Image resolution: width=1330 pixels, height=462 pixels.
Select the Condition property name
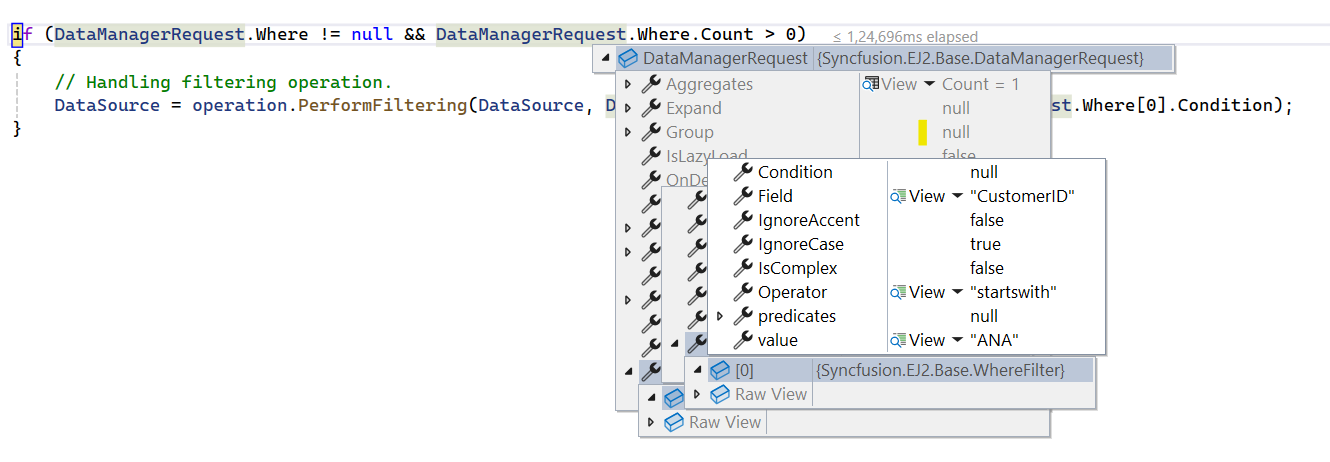795,172
